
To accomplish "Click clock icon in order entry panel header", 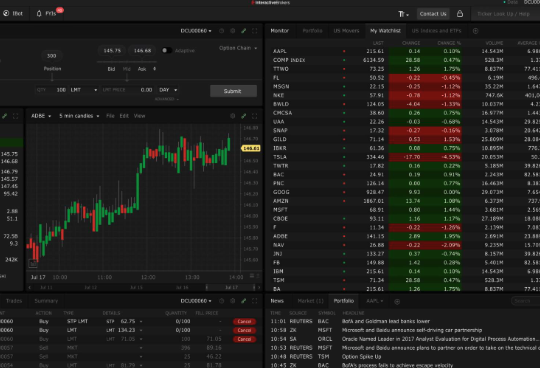I will pyautogui.click(x=221, y=31).
